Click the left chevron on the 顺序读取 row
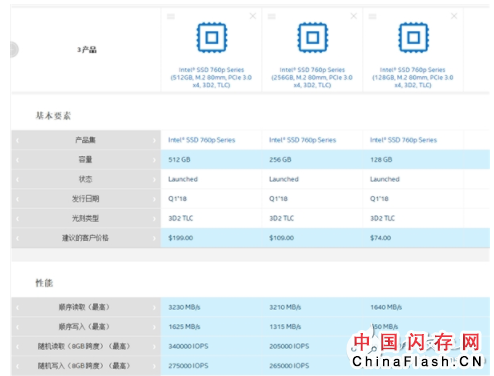 17,307
